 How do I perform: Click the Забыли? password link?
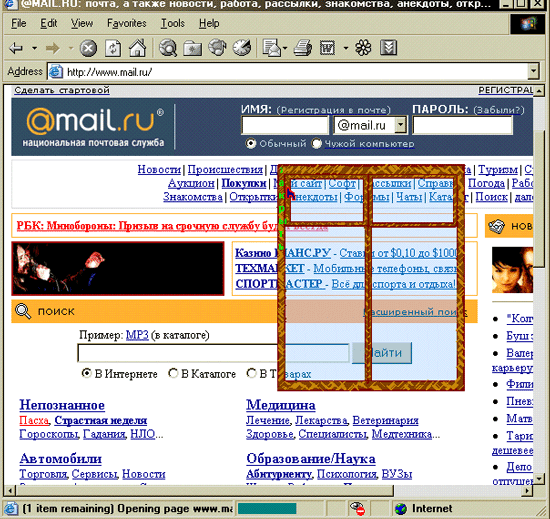pos(499,110)
